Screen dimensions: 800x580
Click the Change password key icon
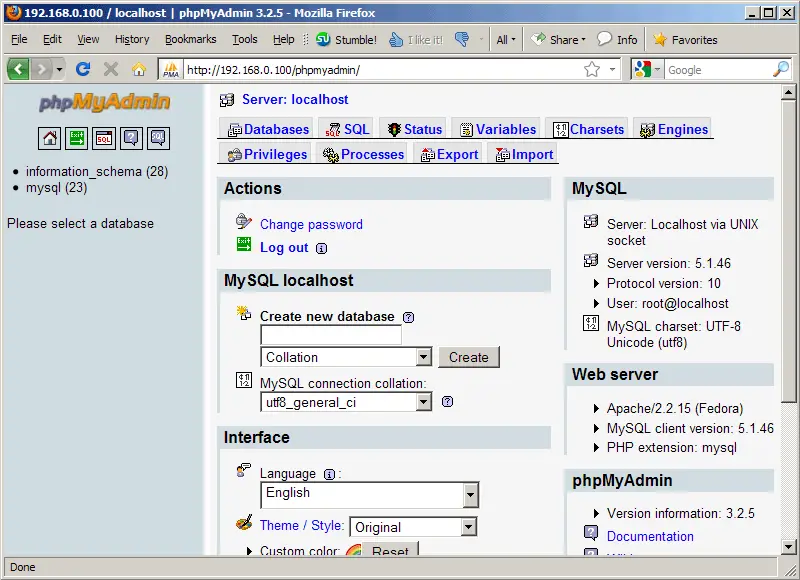coord(244,221)
